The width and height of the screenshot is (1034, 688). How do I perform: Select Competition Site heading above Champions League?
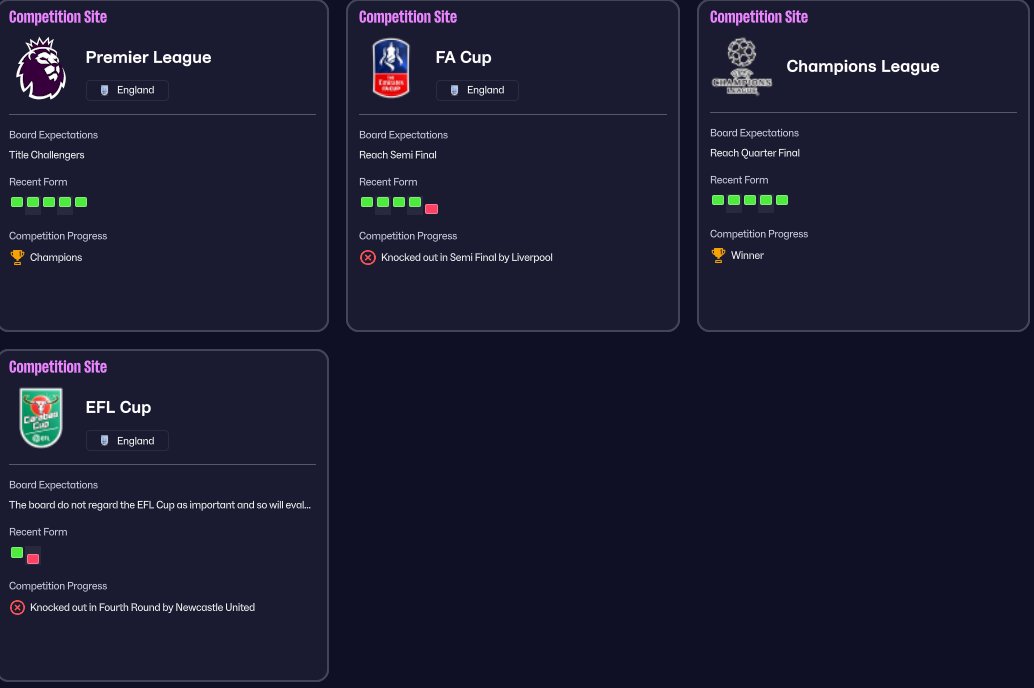tap(759, 17)
